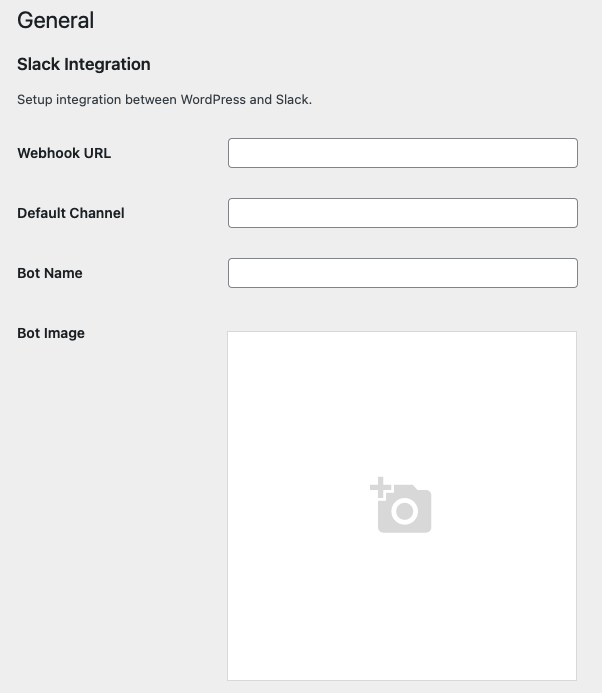The image size is (602, 693).
Task: Click top-right corner of Bot Image box
Action: click(574, 334)
